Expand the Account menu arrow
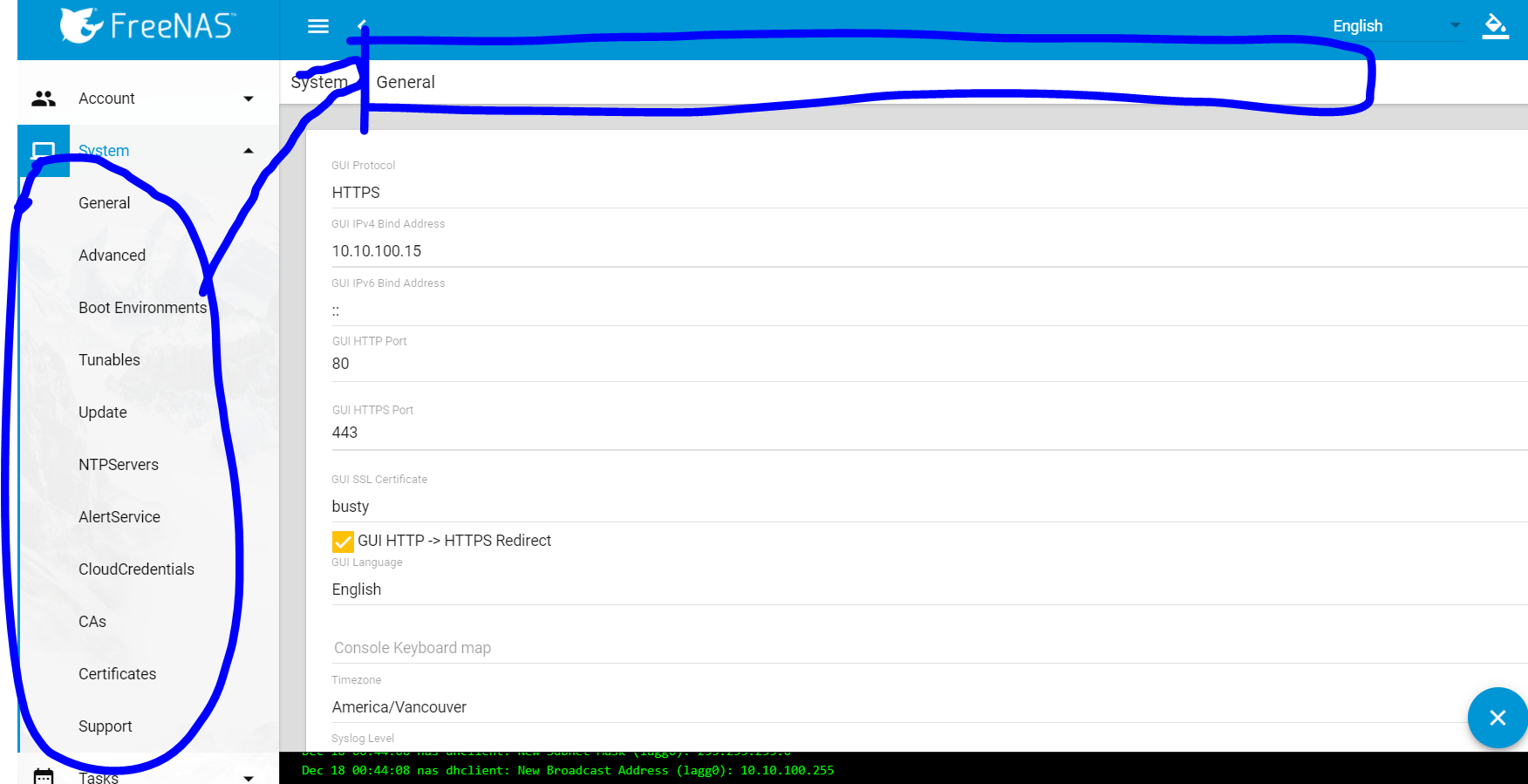This screenshot has width=1528, height=784. 249,99
